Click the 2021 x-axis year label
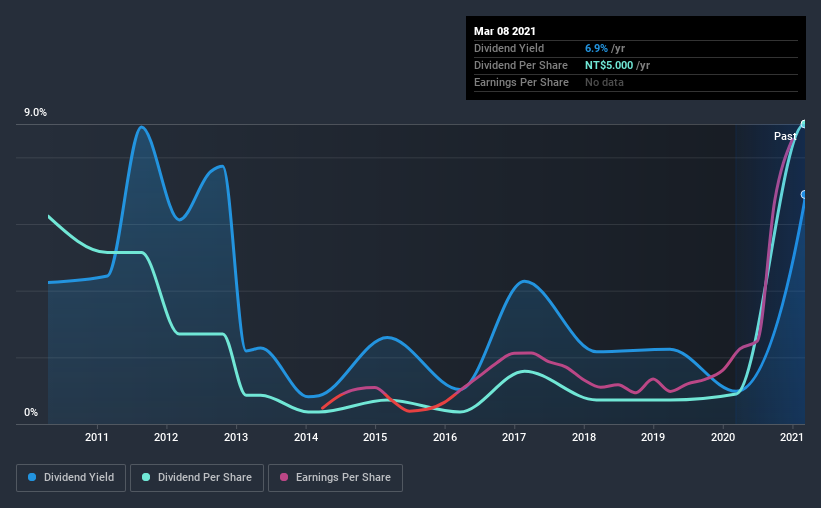The height and width of the screenshot is (508, 821). pyautogui.click(x=792, y=437)
